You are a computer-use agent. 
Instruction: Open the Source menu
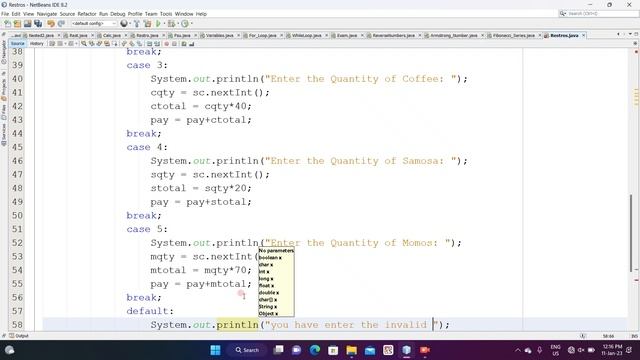point(67,14)
